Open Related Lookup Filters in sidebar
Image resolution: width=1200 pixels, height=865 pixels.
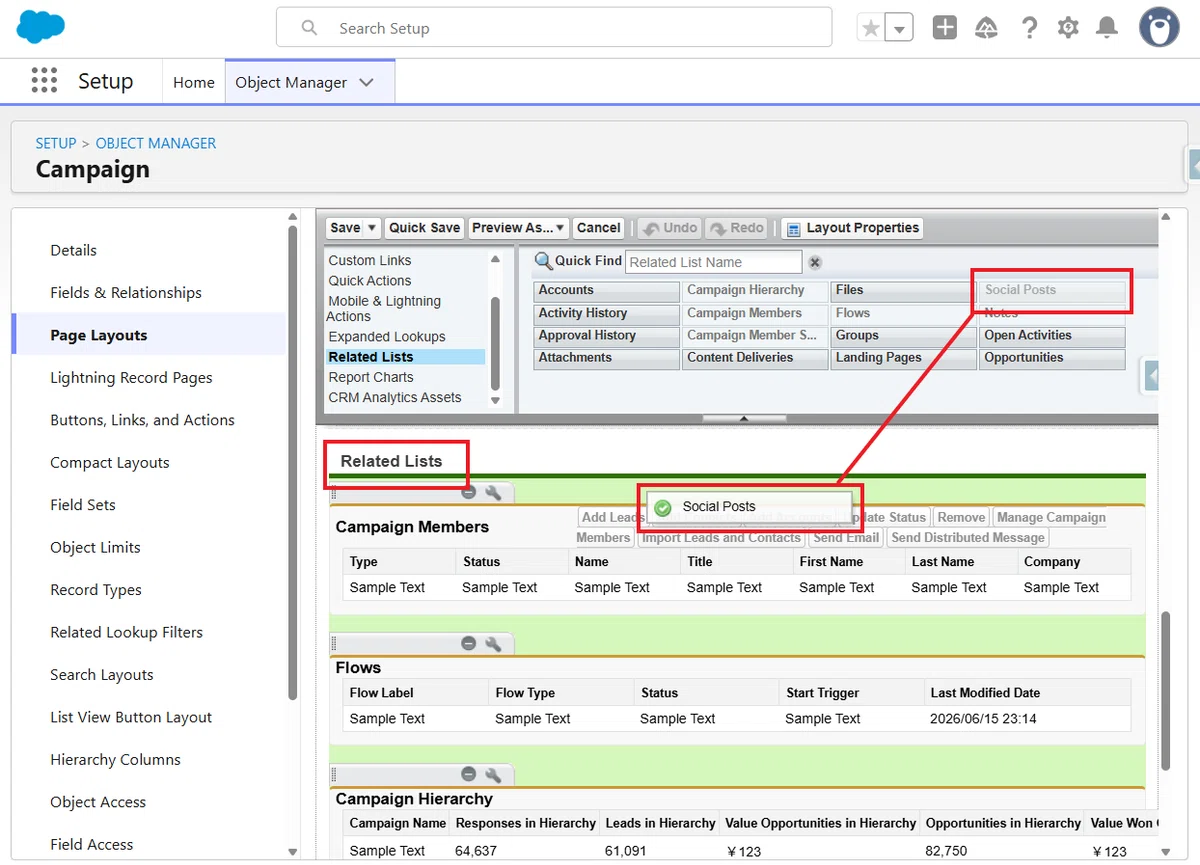click(x=127, y=632)
